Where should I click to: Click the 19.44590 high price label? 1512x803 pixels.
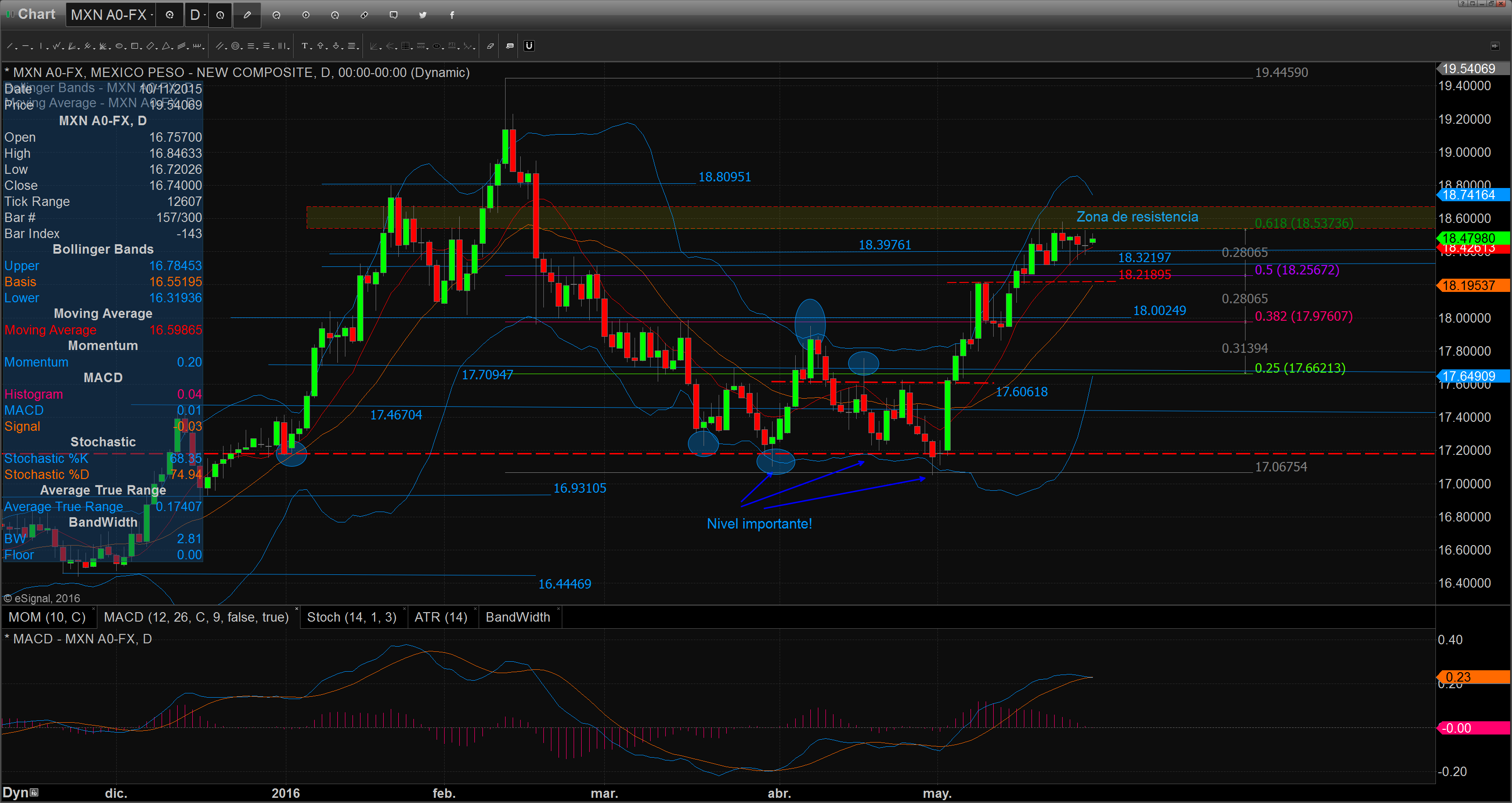point(1281,72)
